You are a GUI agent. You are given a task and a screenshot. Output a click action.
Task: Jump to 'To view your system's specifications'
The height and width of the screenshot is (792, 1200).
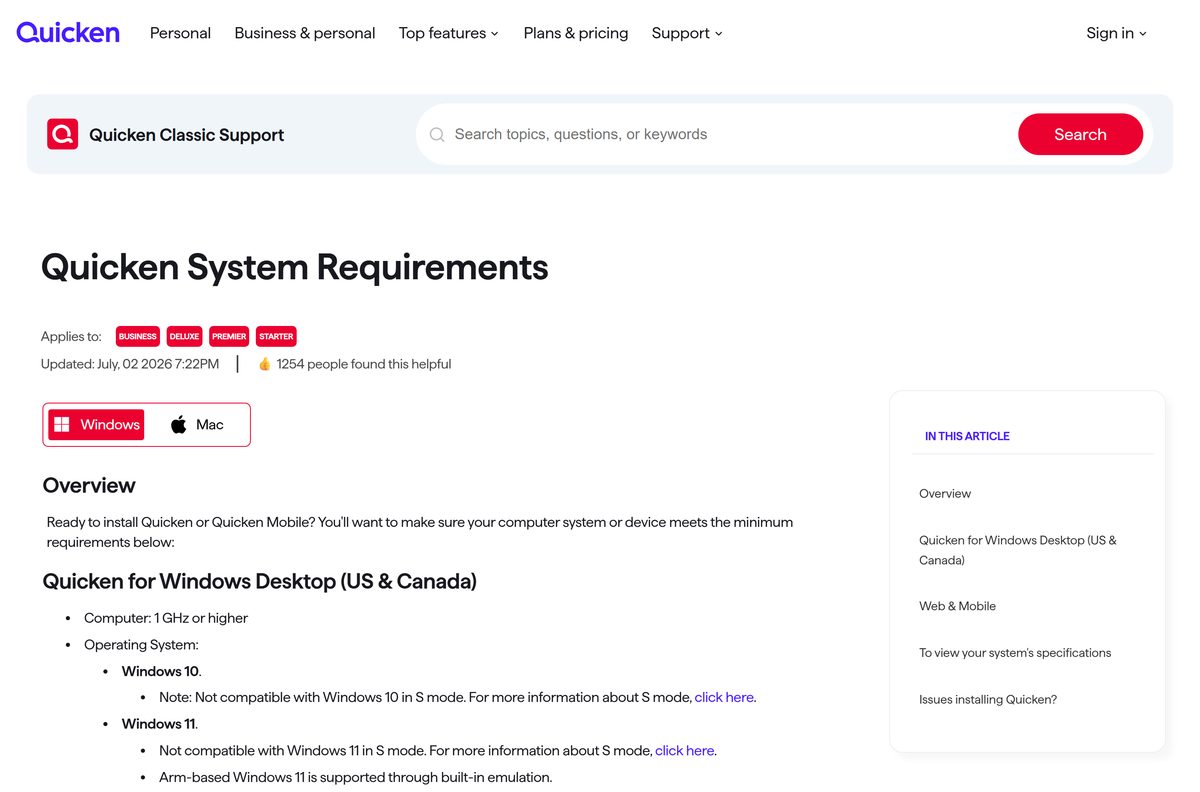(1015, 653)
